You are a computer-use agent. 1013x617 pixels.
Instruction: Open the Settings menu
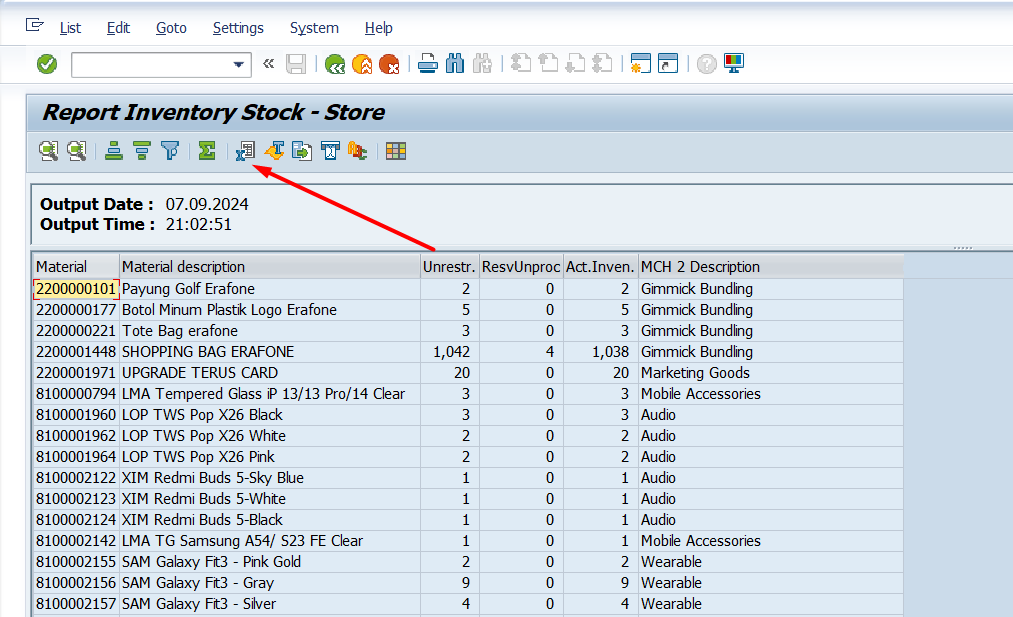(x=238, y=28)
